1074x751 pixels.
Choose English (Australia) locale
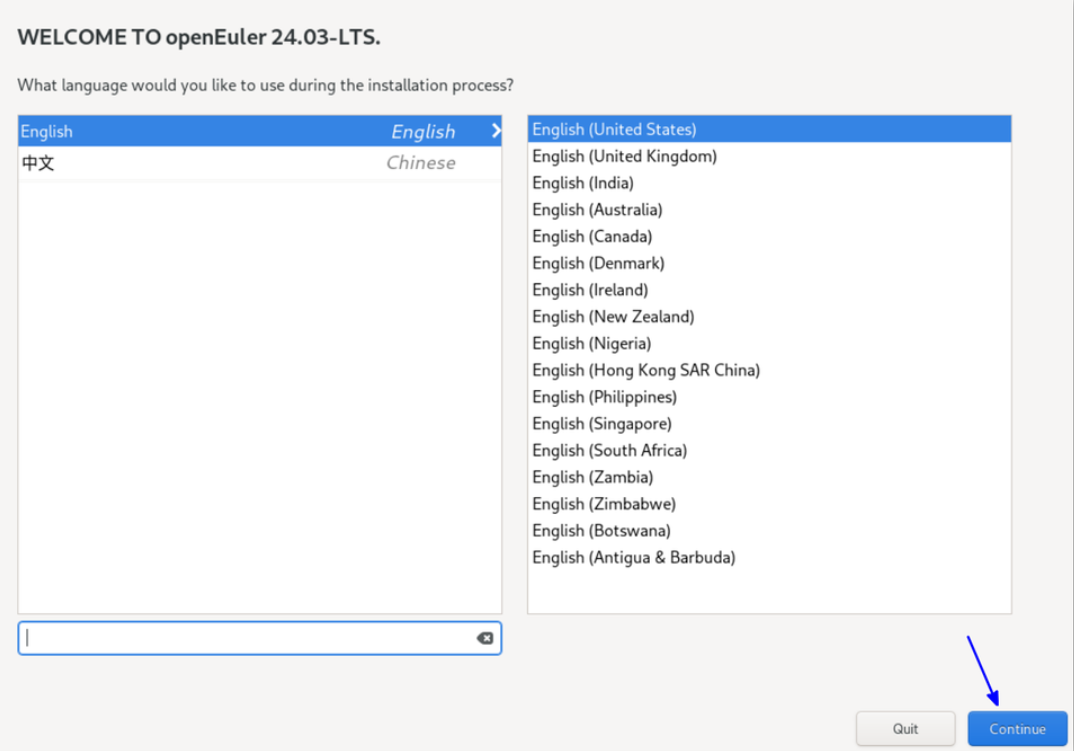(x=769, y=210)
